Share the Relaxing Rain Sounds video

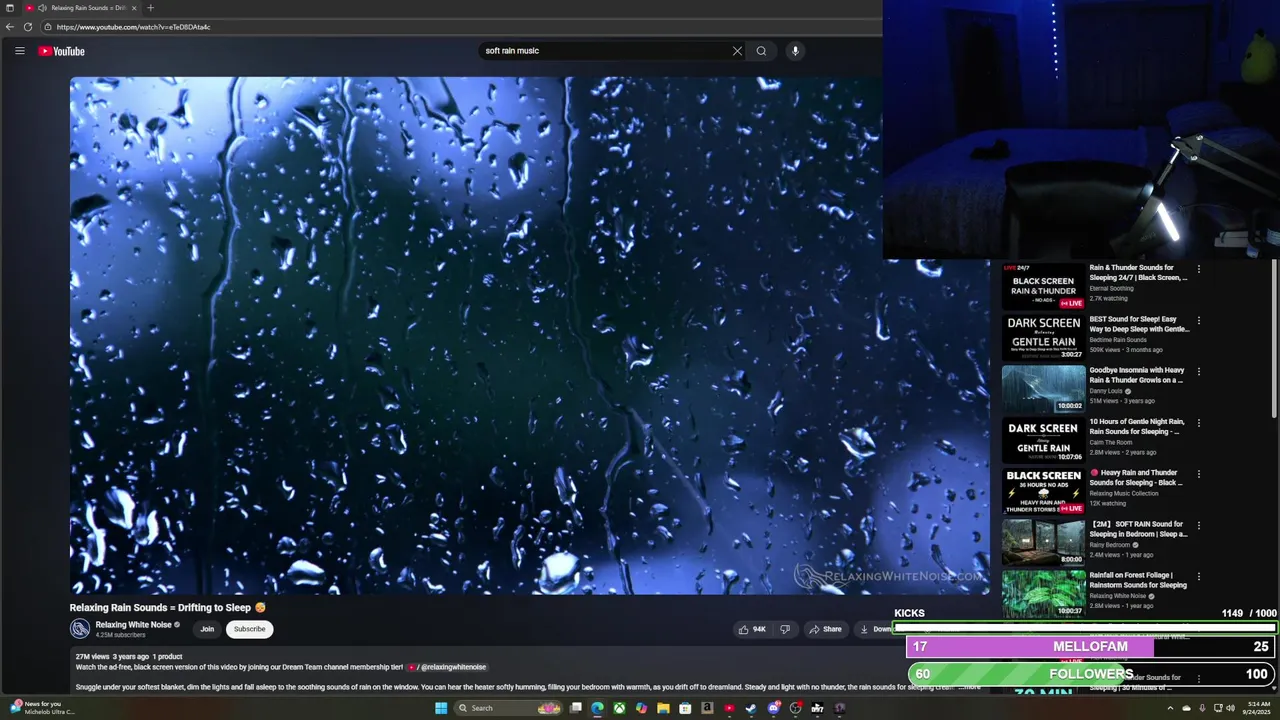point(825,629)
